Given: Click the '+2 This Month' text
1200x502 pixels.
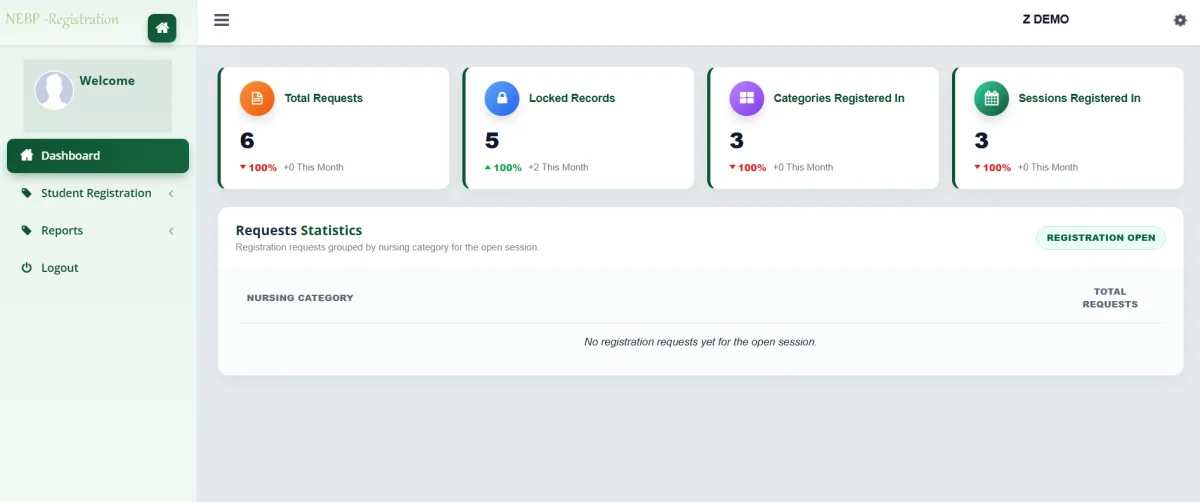Looking at the screenshot, I should click(558, 167).
